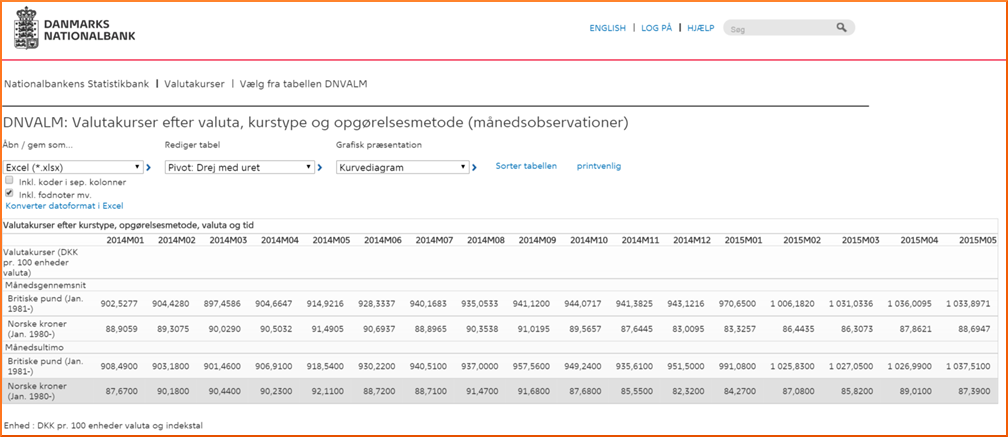Switch language via ENGLISH link
This screenshot has height=437, width=1008.
pyautogui.click(x=607, y=29)
